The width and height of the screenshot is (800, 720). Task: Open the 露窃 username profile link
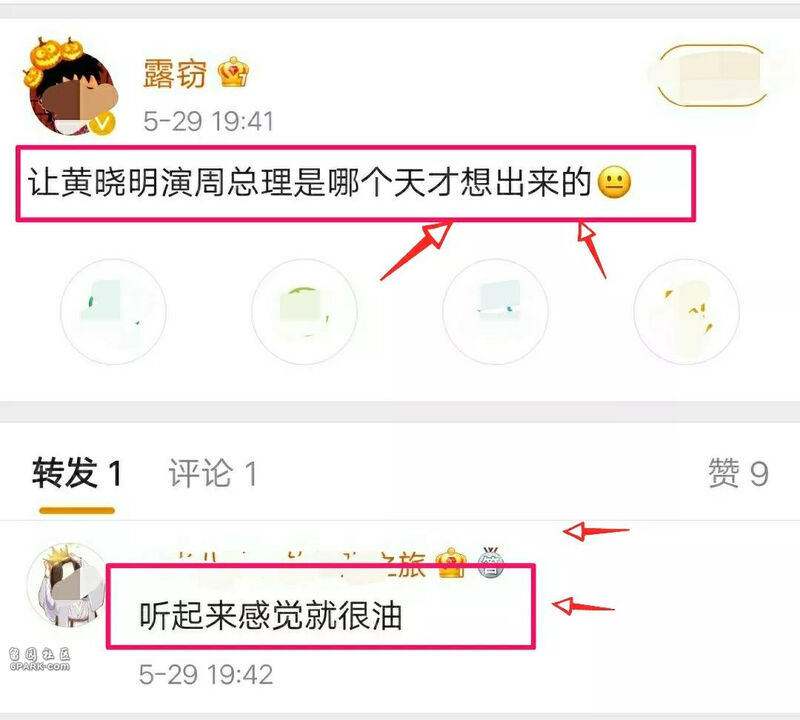point(174,73)
